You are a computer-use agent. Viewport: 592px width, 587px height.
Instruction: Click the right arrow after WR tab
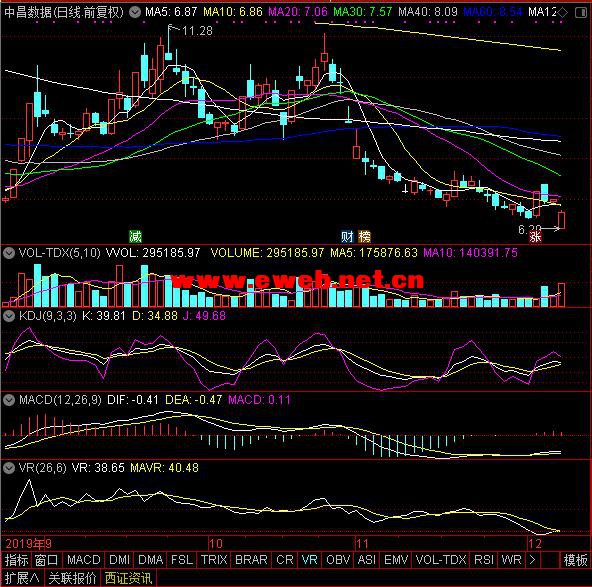pyautogui.click(x=532, y=559)
